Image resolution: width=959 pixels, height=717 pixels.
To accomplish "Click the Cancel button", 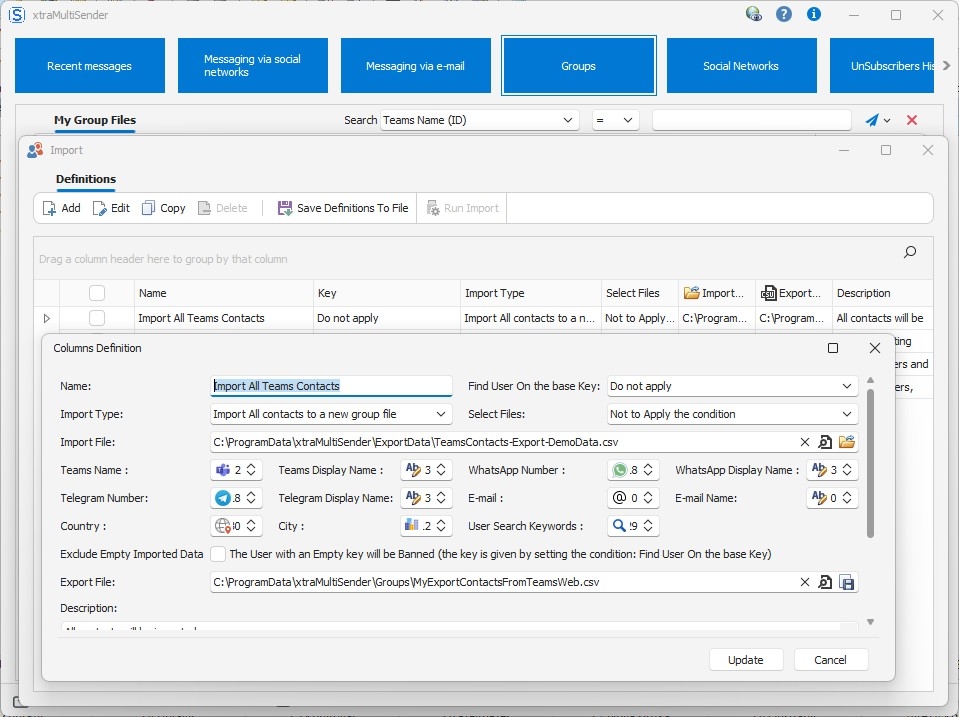I will 831,659.
